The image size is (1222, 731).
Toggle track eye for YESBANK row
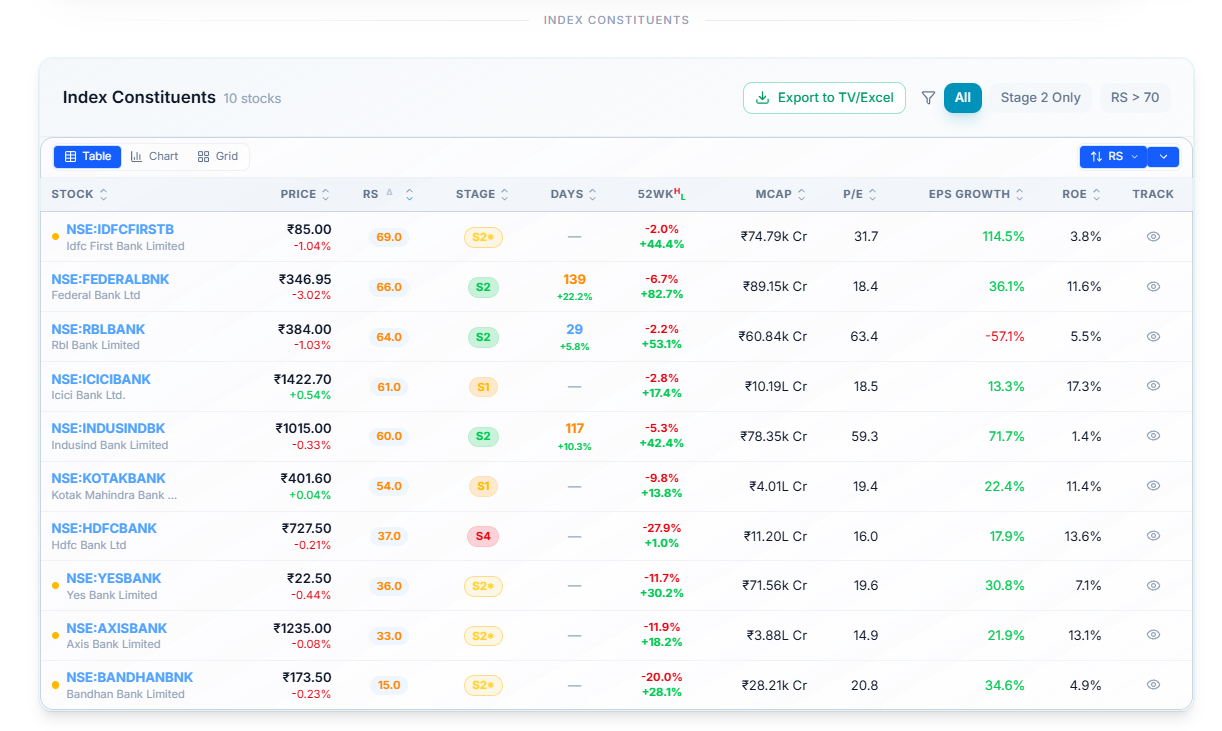[x=1153, y=586]
